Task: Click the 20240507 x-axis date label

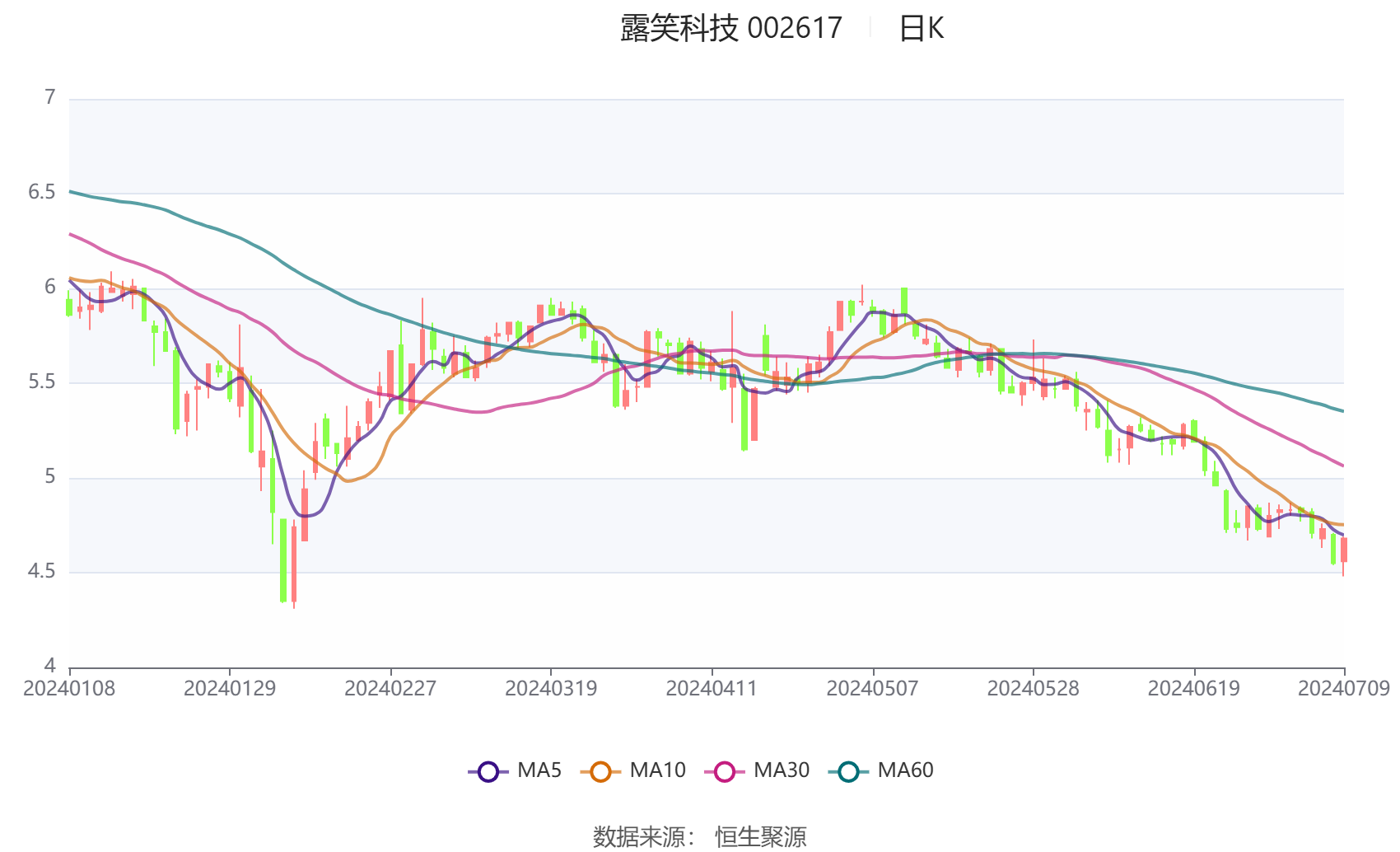Action: coord(872,689)
